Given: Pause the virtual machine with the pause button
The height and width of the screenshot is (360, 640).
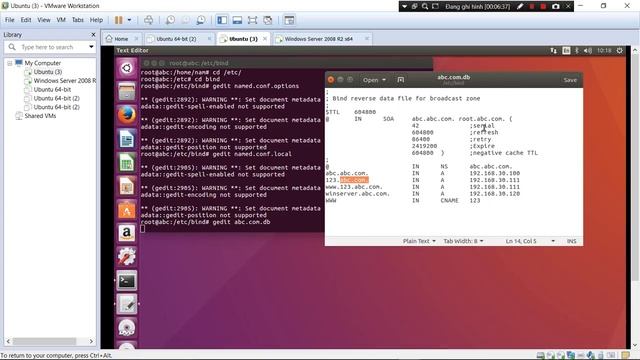Looking at the screenshot, I should pos(118,20).
